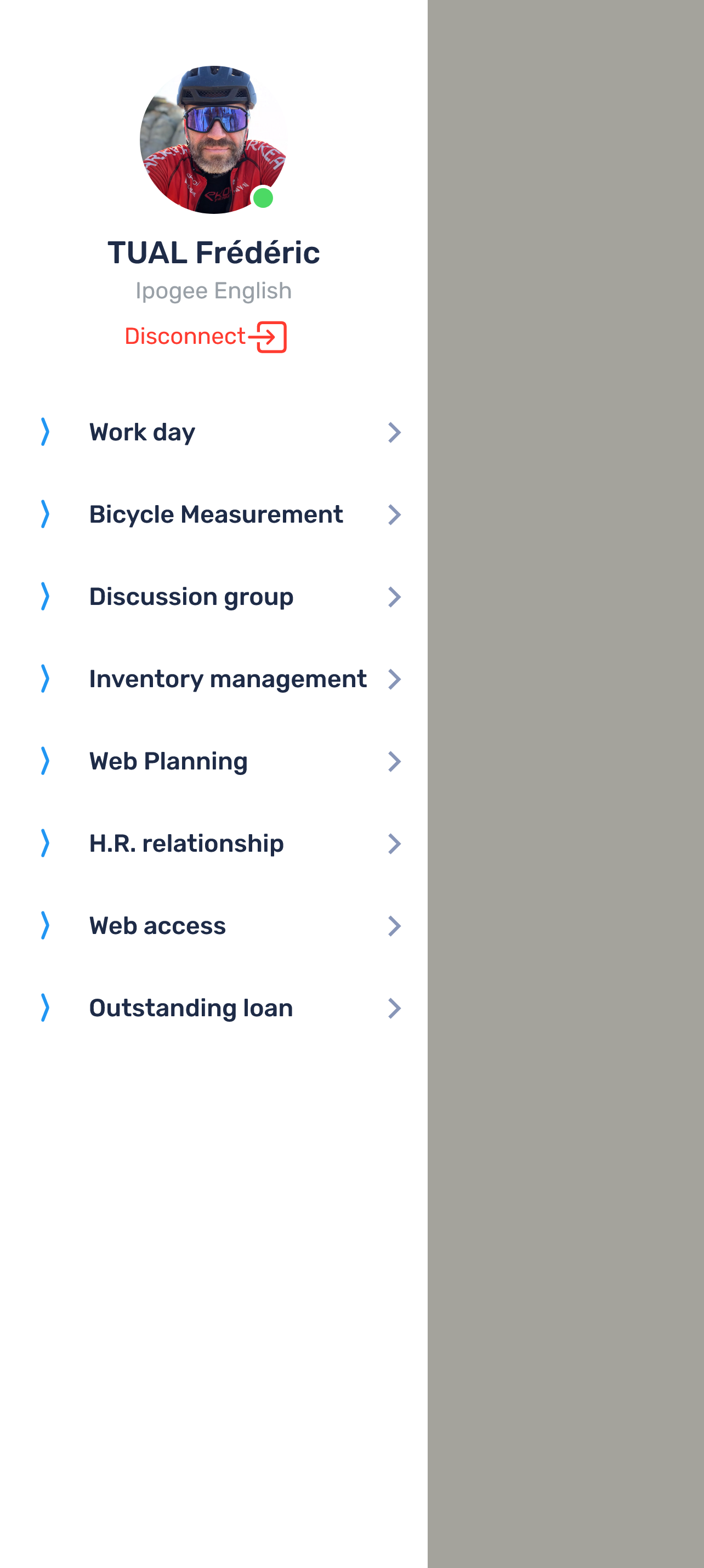Dismiss the drawer via gray overlay

point(565,784)
